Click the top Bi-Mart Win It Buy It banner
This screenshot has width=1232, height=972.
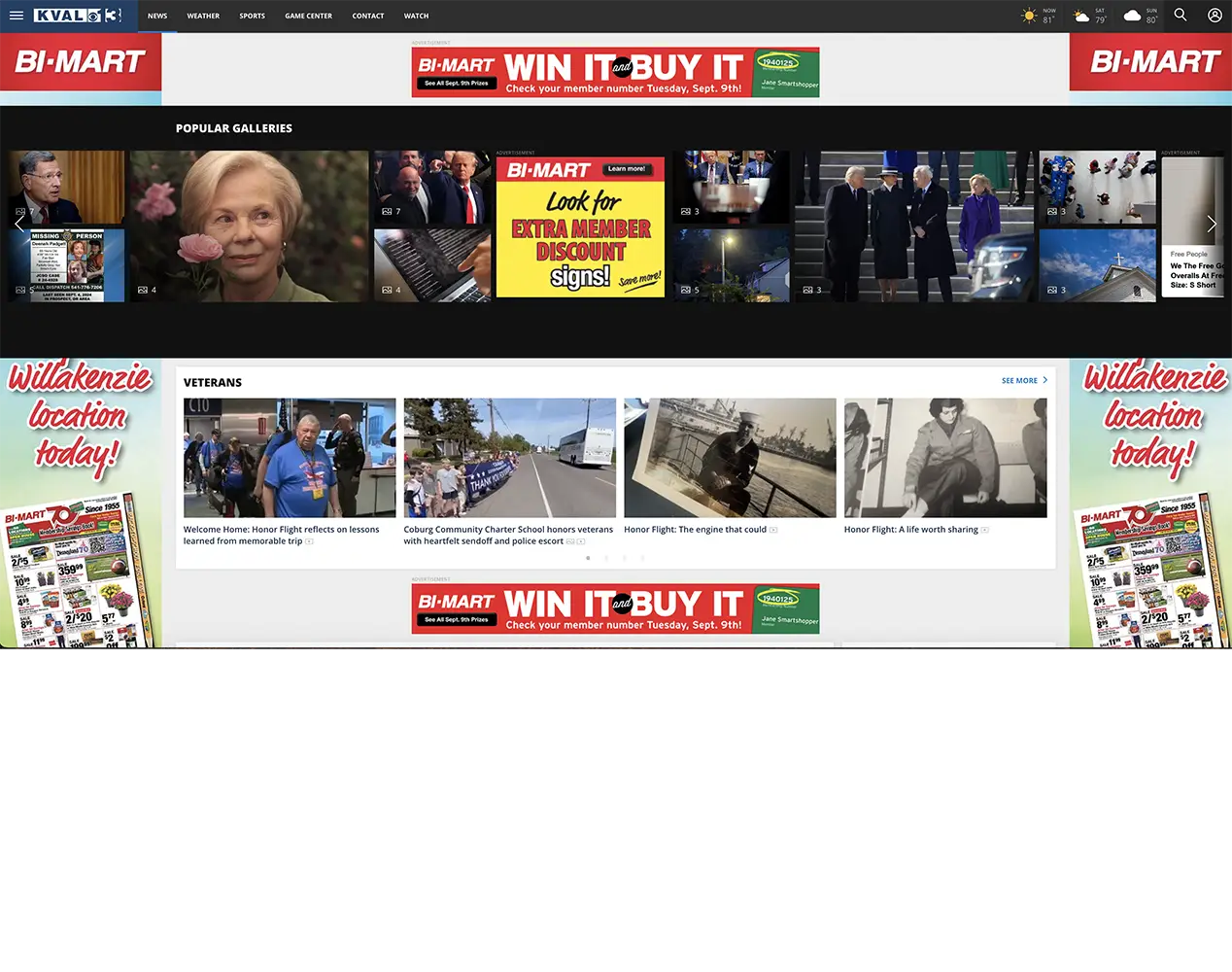(x=615, y=73)
